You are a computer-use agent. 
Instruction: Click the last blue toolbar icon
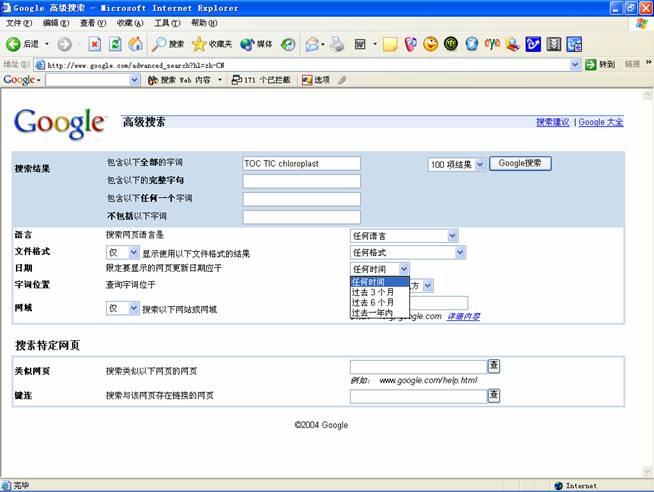(574, 44)
